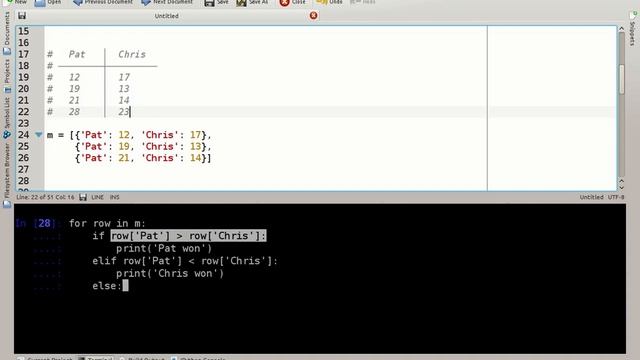Click the editor vertical scrollbar handle

tap(621, 80)
